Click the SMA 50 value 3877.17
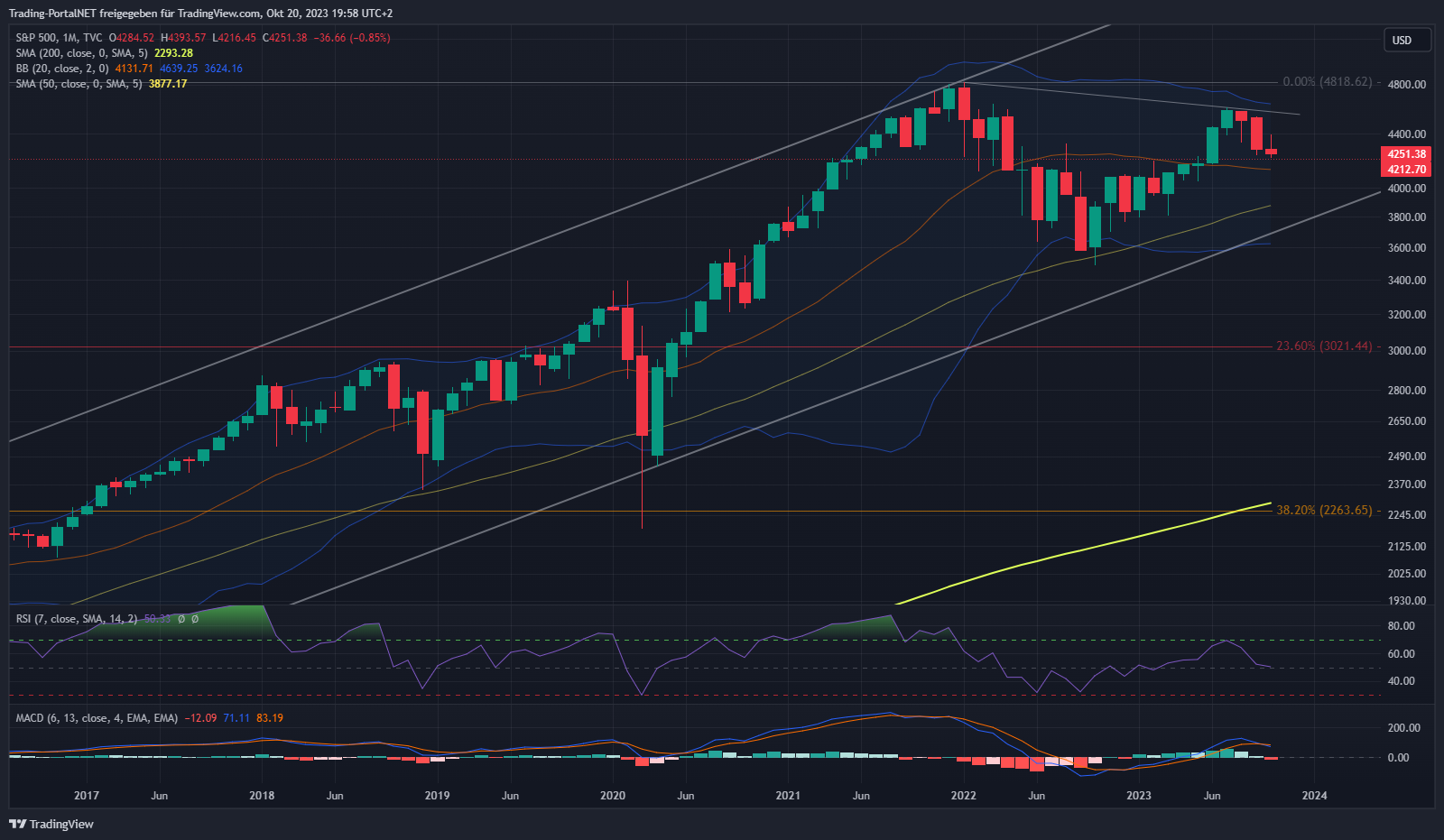1444x840 pixels. (168, 84)
